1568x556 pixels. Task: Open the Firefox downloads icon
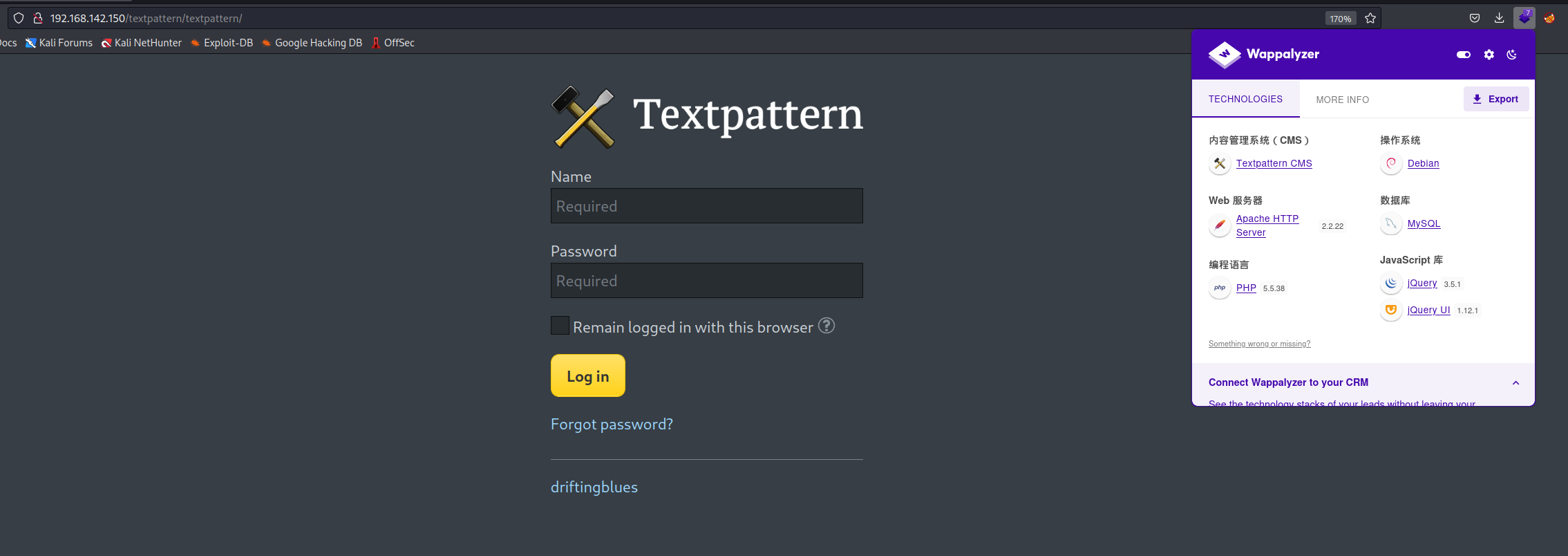pos(1499,18)
